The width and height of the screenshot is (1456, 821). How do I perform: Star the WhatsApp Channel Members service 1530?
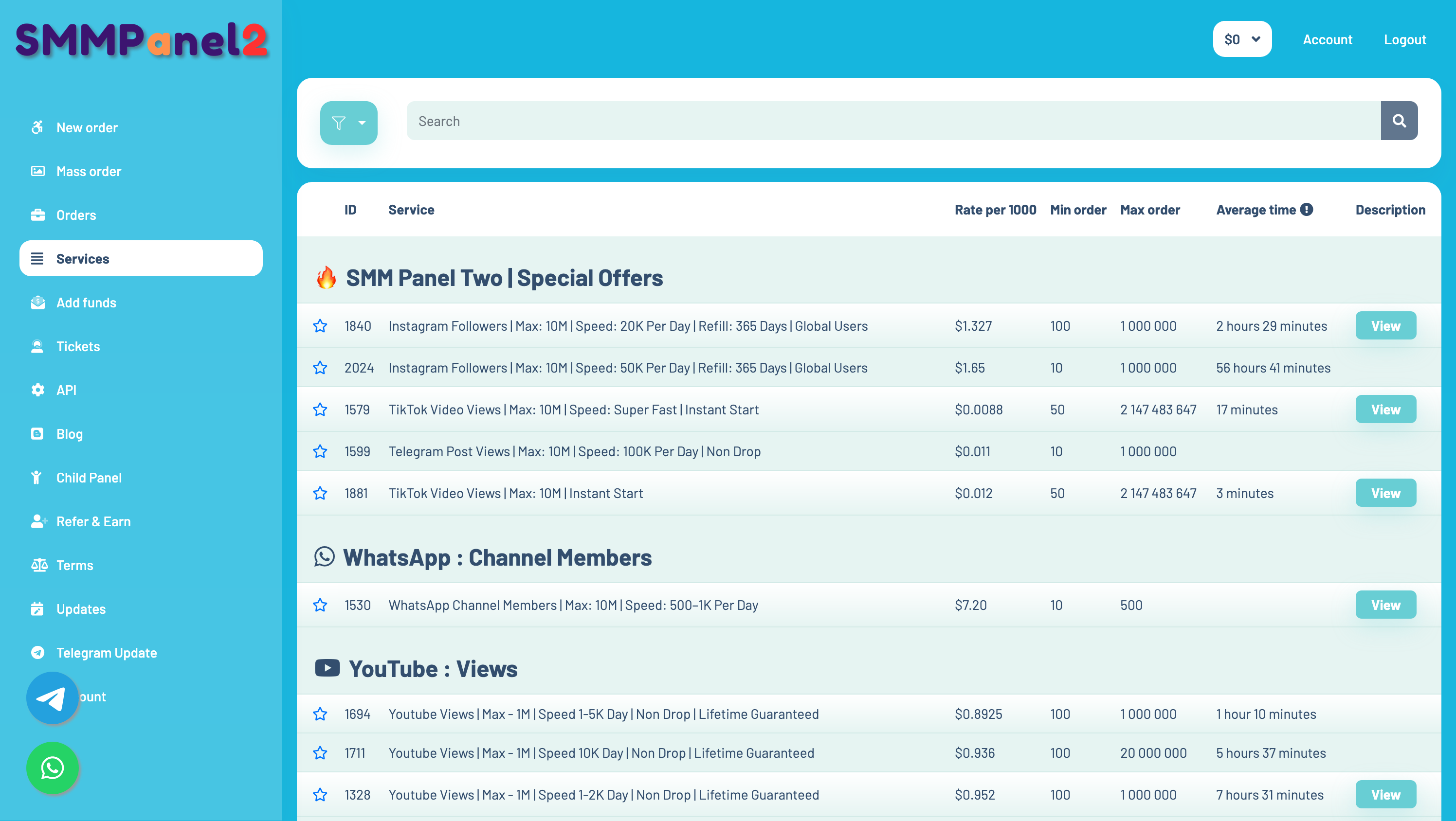tap(320, 605)
